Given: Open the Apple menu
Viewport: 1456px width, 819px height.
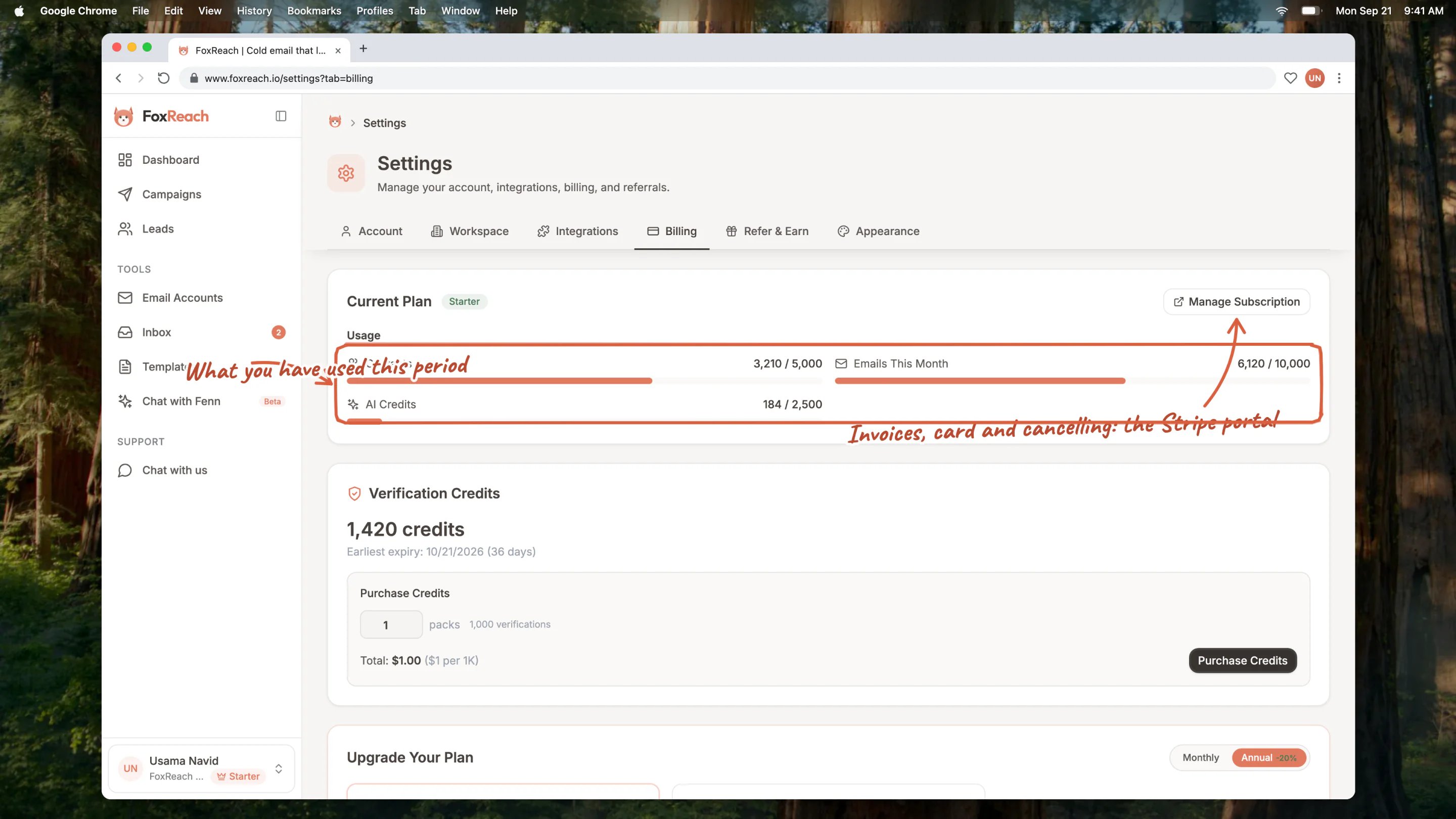Looking at the screenshot, I should (19, 11).
